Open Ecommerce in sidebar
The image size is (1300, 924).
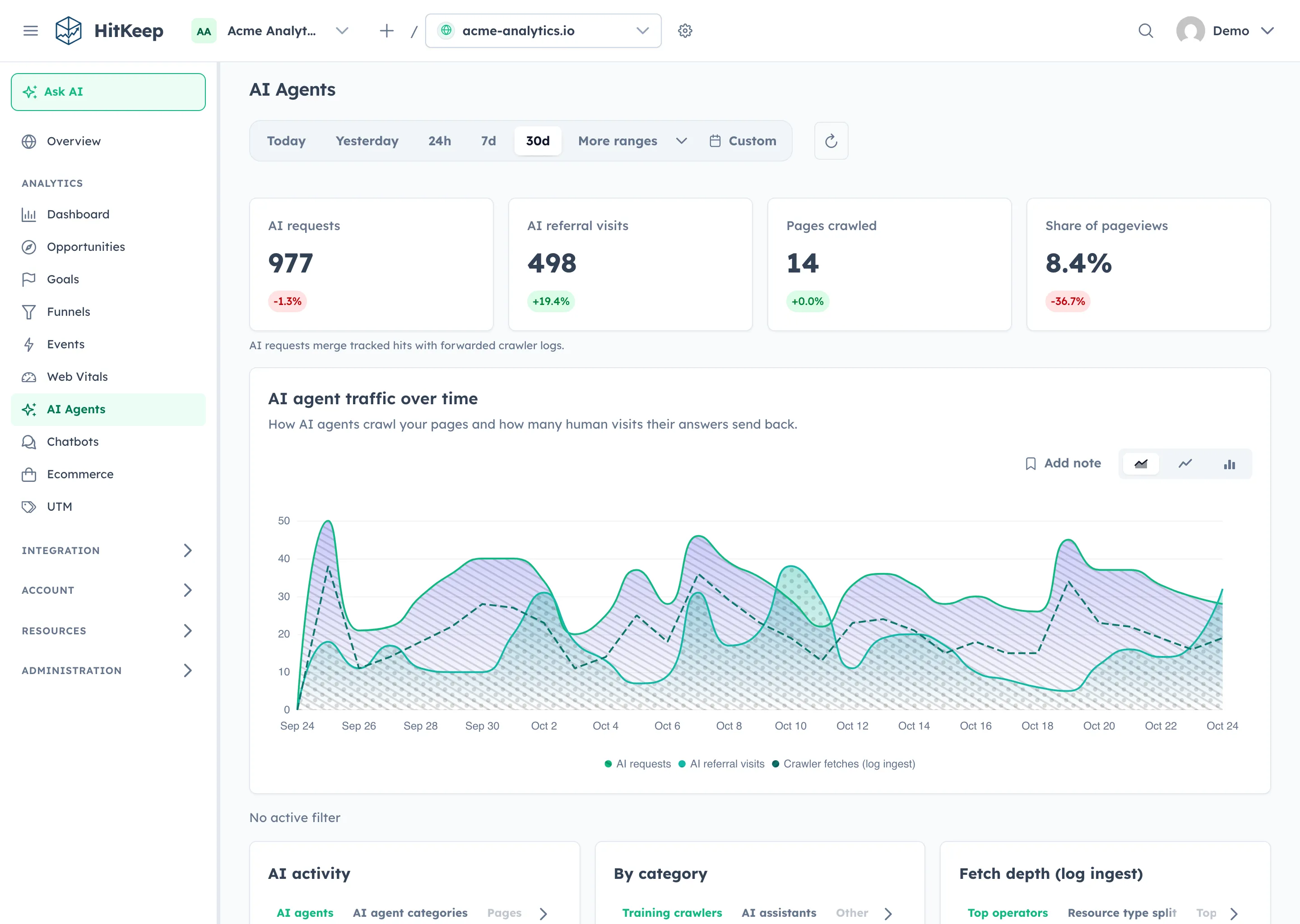coord(108,474)
